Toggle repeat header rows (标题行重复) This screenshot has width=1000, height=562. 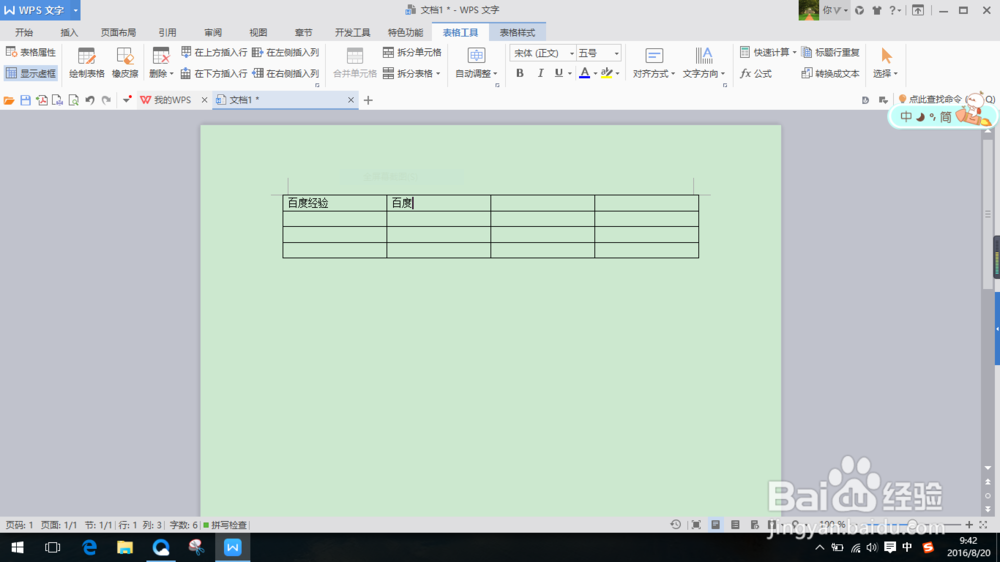point(830,52)
